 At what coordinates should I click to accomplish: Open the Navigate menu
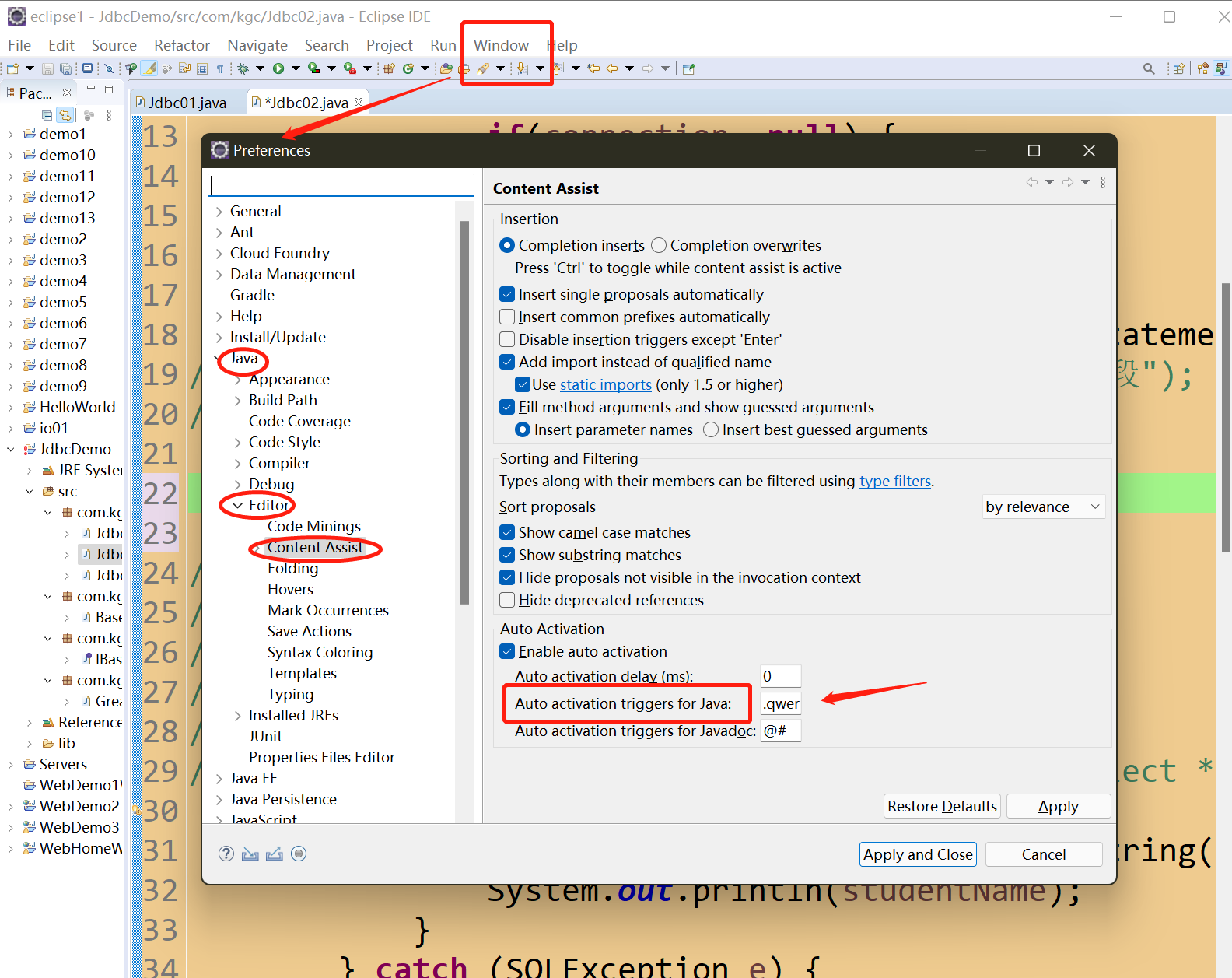(257, 45)
